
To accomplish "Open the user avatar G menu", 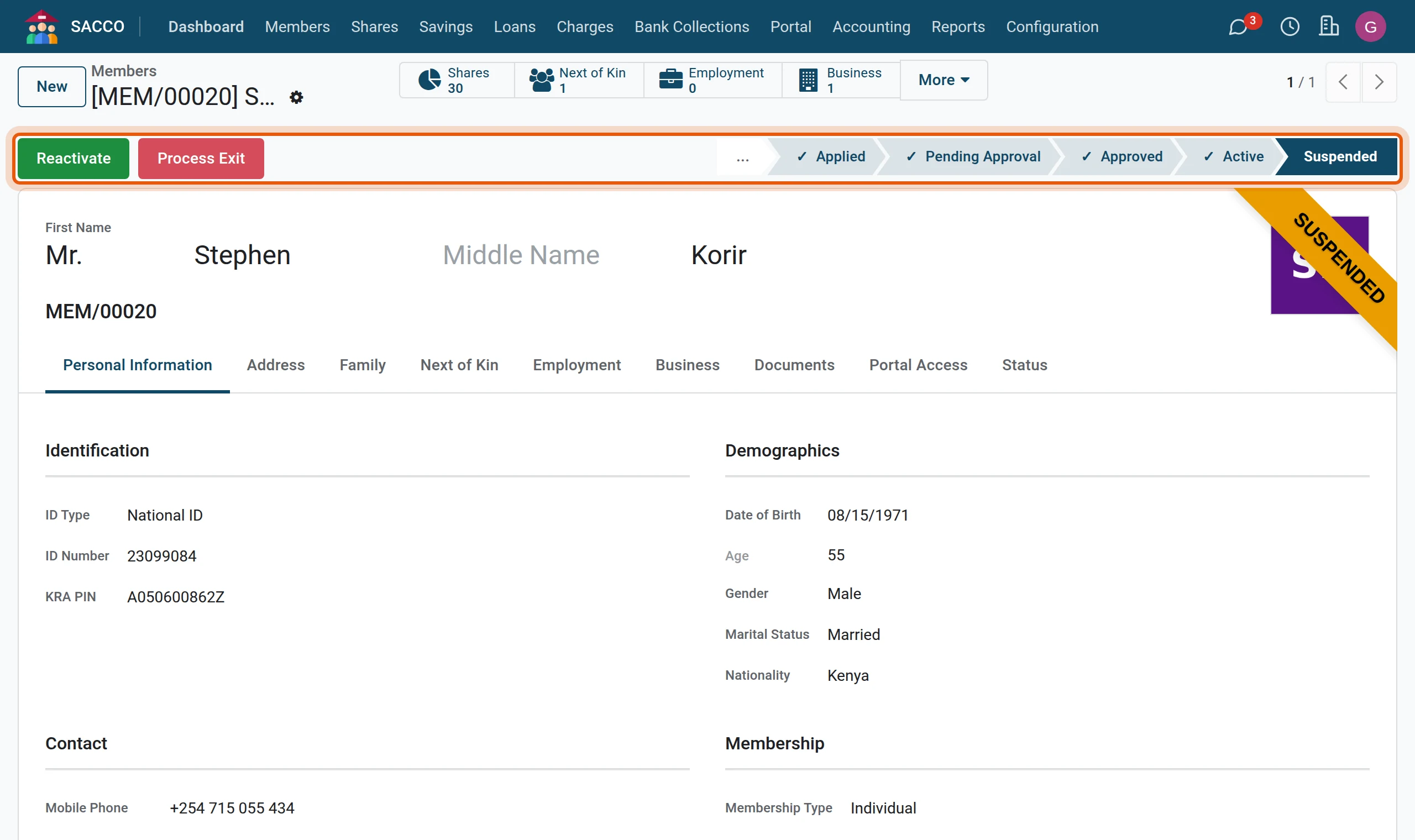I will [1370, 27].
